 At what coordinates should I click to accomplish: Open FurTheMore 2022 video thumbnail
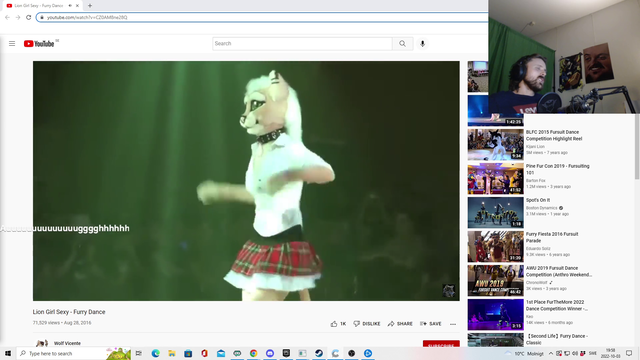coord(496,314)
